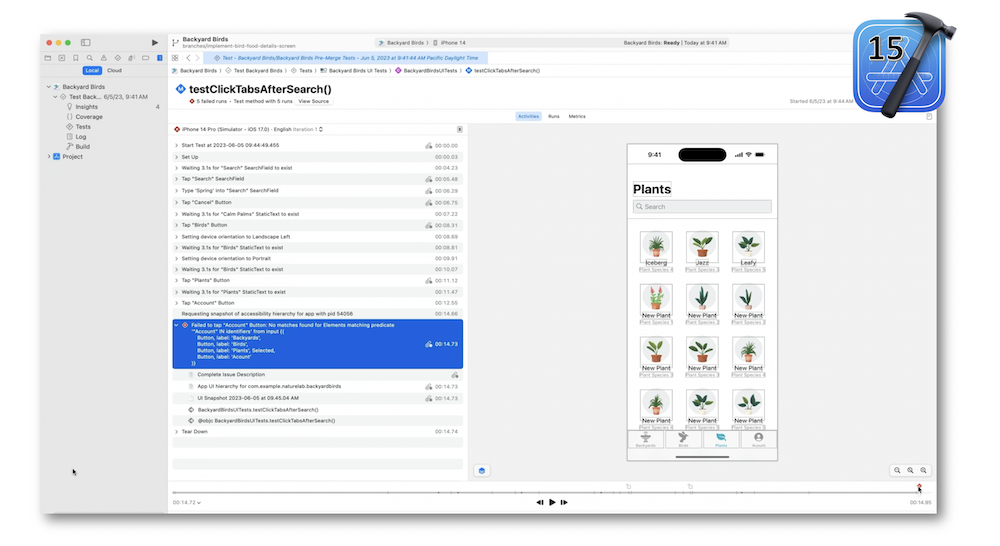Screen dimensions: 1000x546
Task: Open the Issue navigator warning icon
Action: click(x=103, y=58)
